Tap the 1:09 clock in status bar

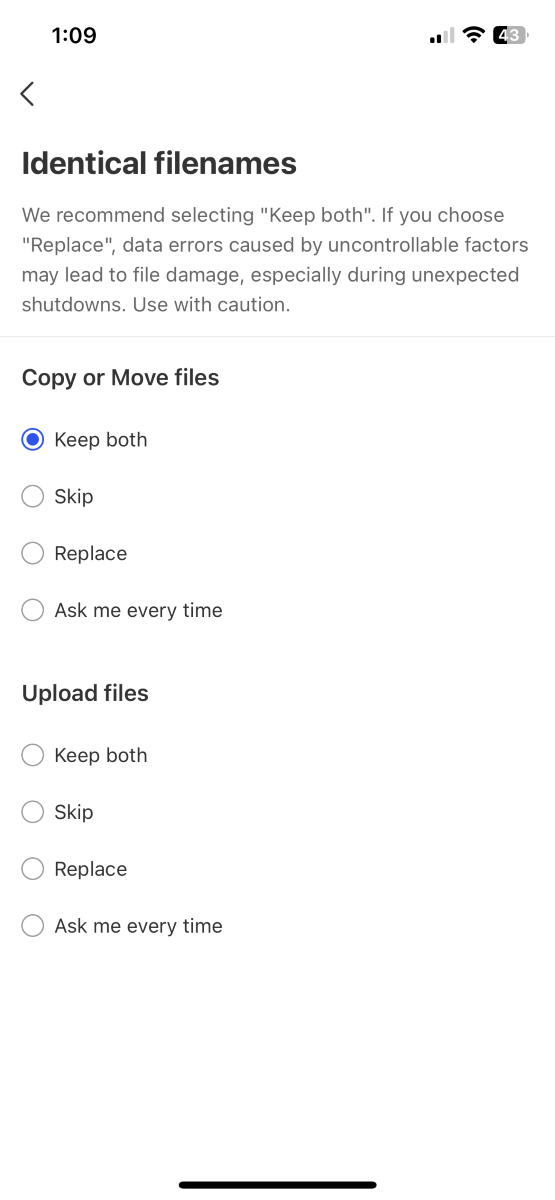click(74, 36)
